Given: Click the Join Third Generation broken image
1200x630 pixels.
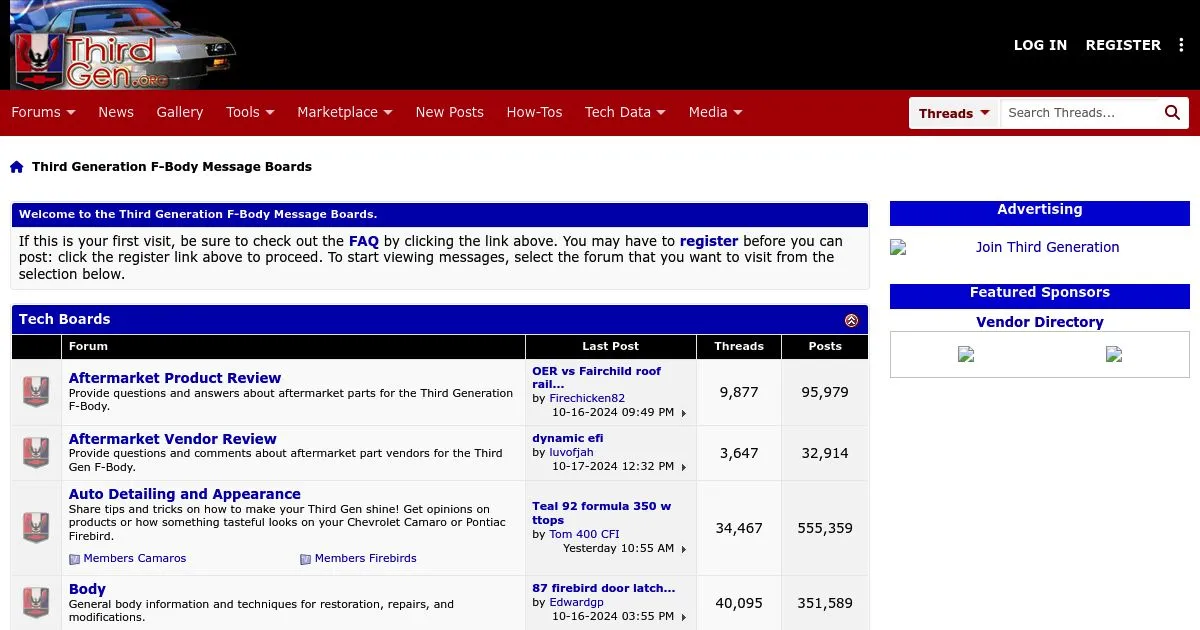Looking at the screenshot, I should pos(898,247).
